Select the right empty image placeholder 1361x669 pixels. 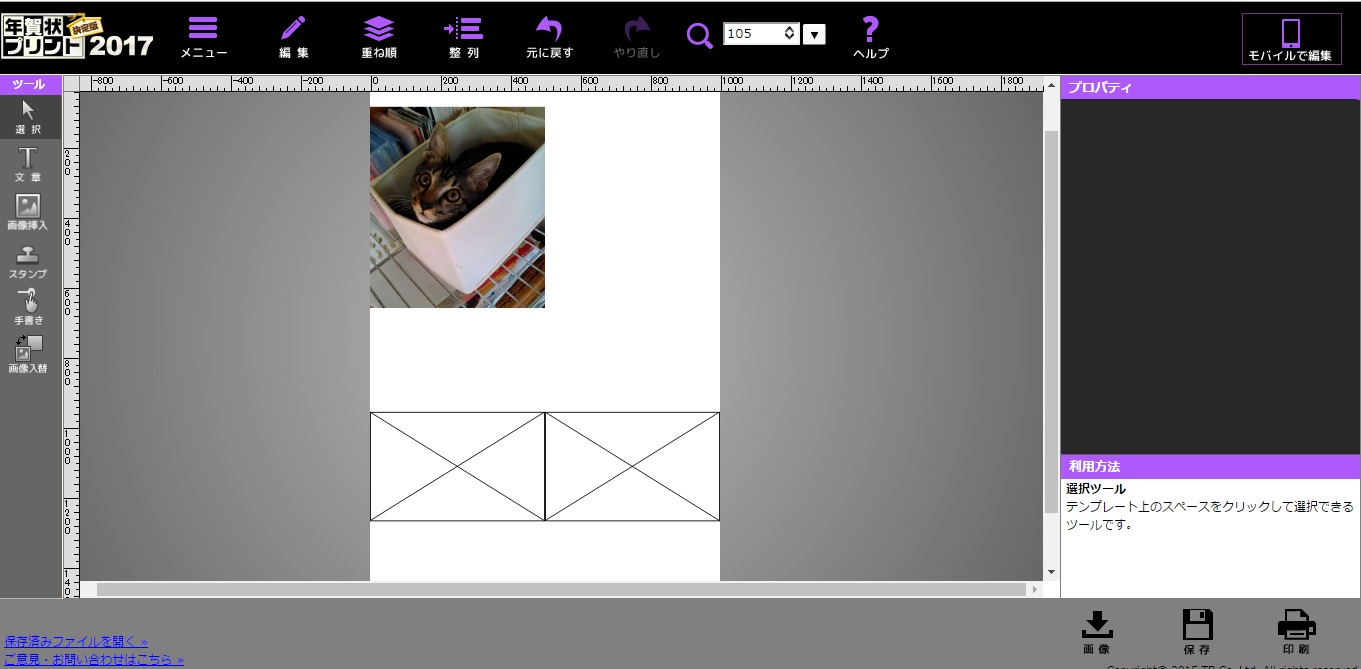click(632, 466)
